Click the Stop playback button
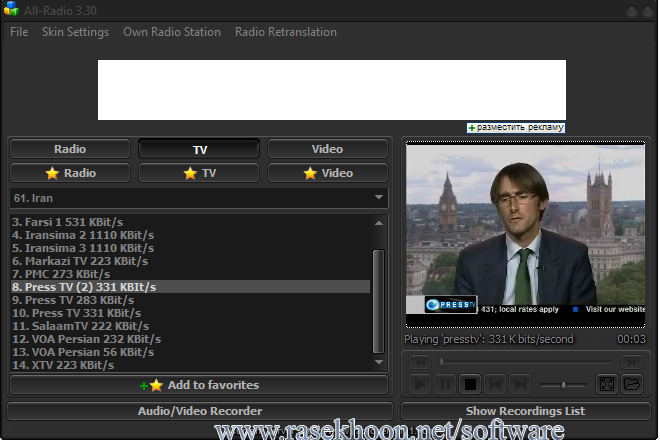660x442 pixels. pyautogui.click(x=470, y=384)
